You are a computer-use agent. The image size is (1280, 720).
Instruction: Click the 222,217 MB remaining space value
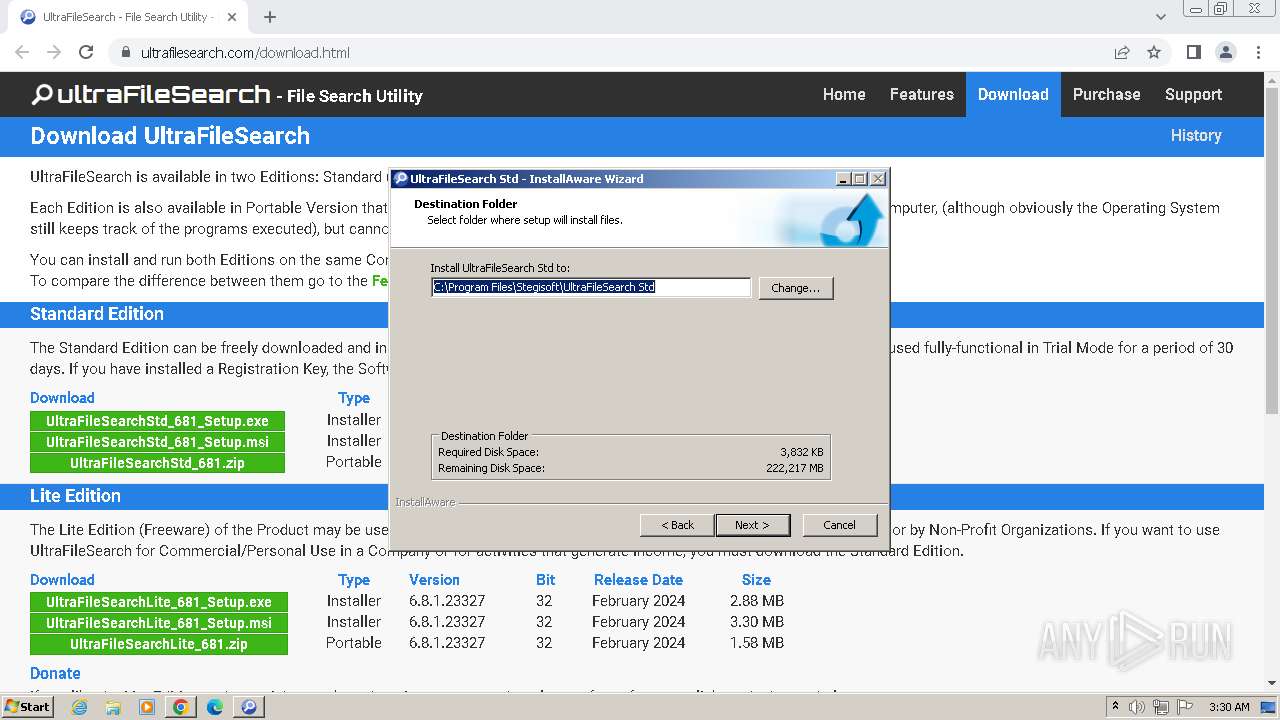(x=794, y=468)
